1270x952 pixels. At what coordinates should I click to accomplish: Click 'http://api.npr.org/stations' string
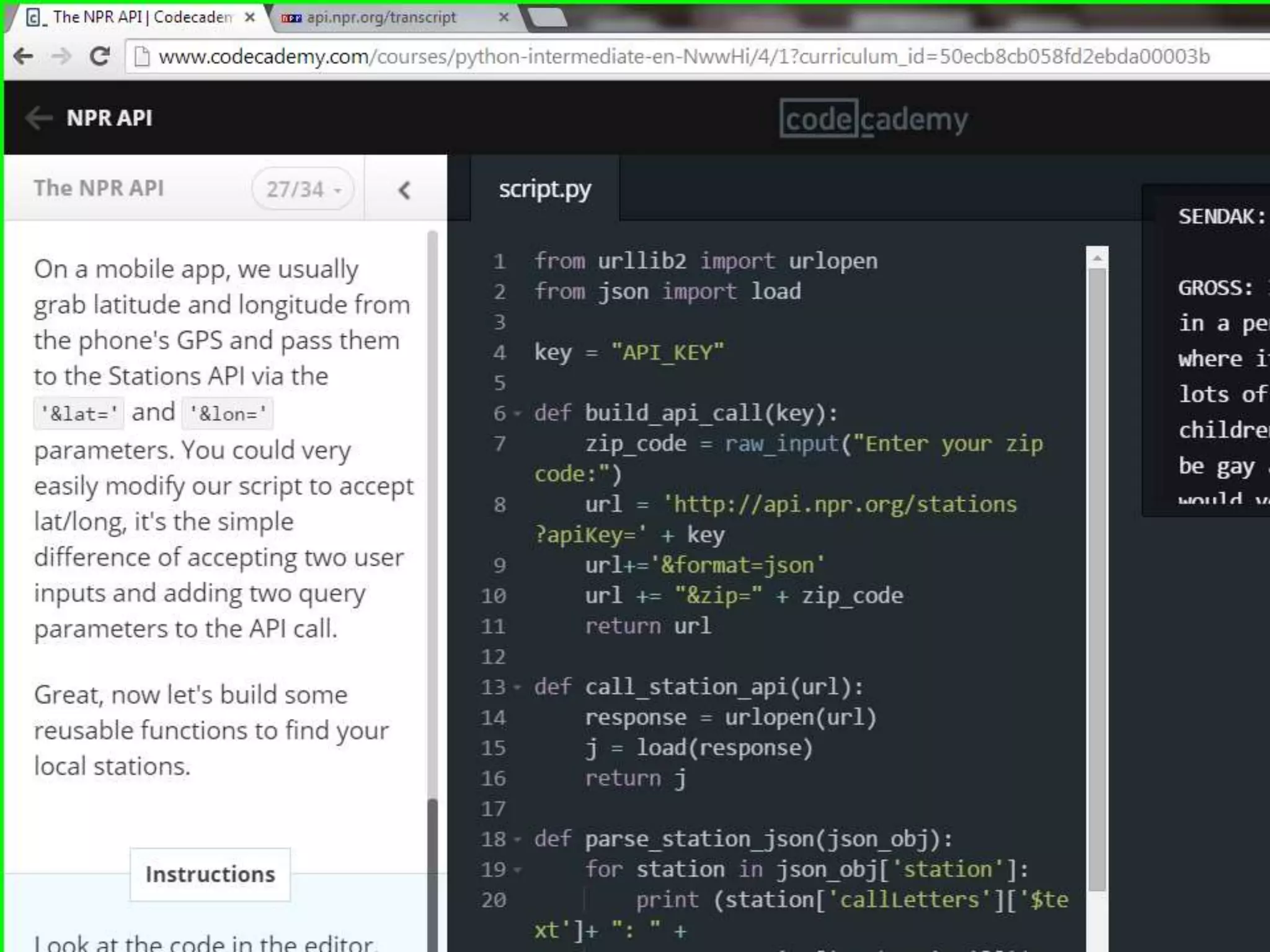(x=840, y=504)
